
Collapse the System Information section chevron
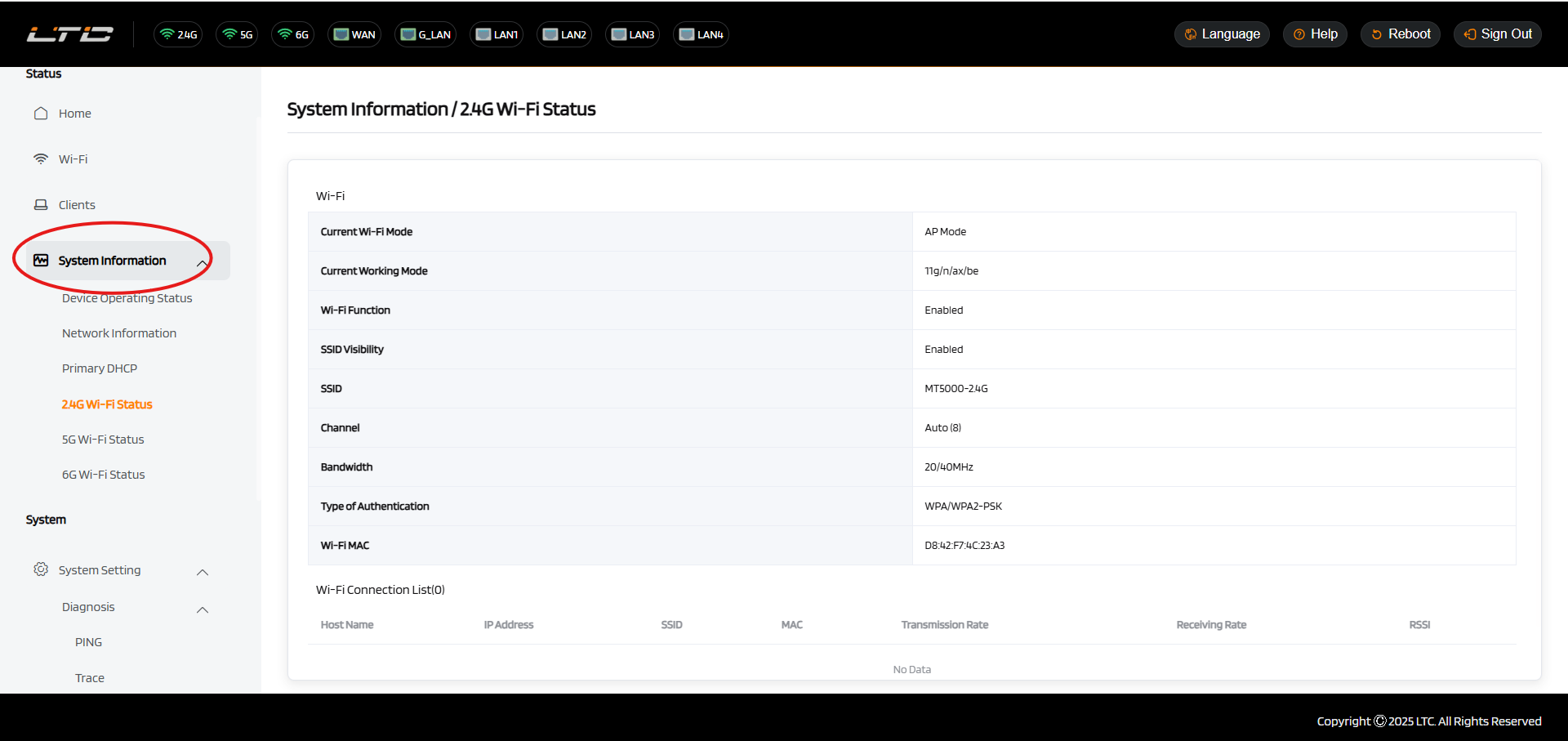[202, 262]
